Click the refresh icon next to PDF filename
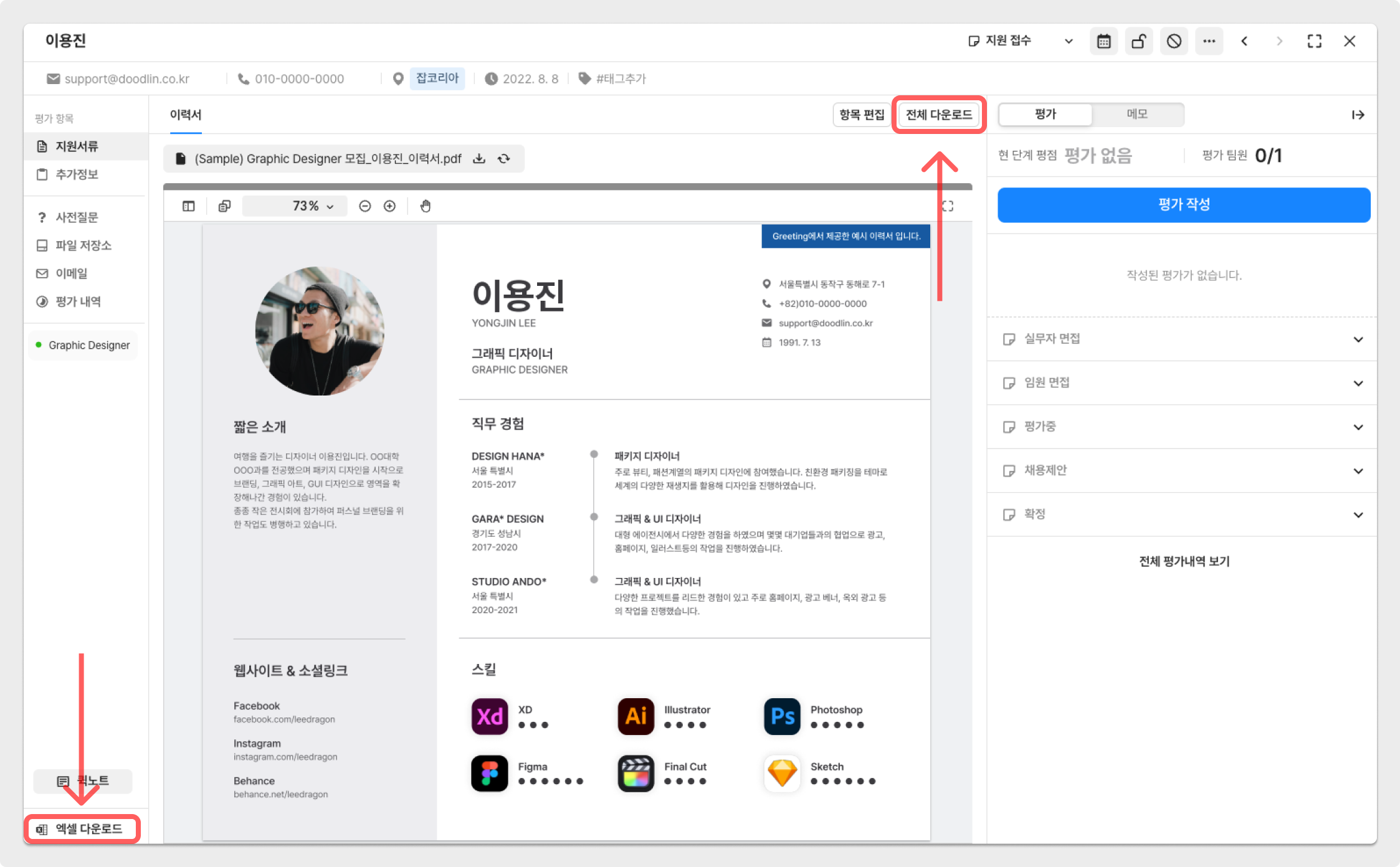 click(x=504, y=159)
